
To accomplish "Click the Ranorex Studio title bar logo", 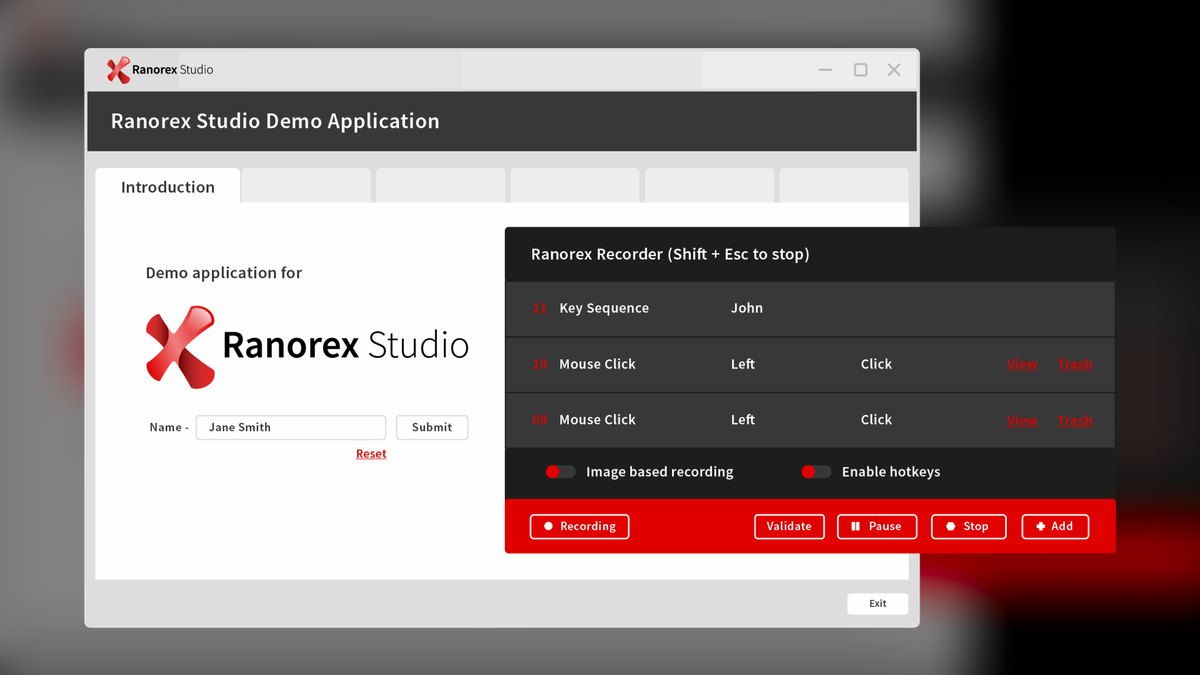I will click(x=160, y=70).
